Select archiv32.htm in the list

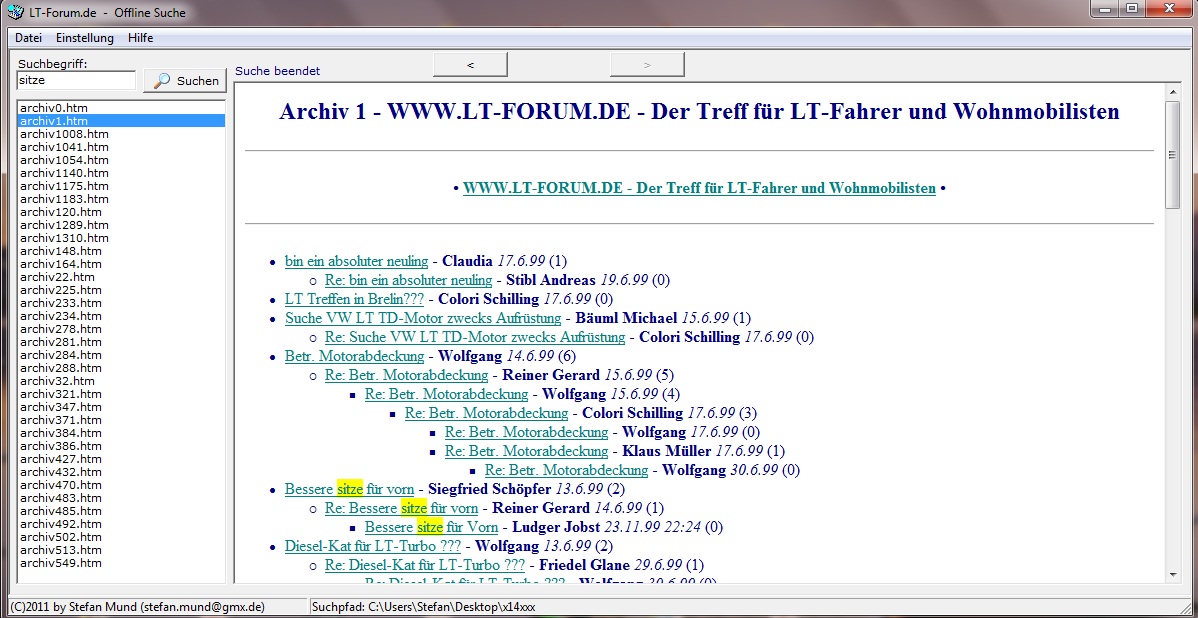[121, 380]
